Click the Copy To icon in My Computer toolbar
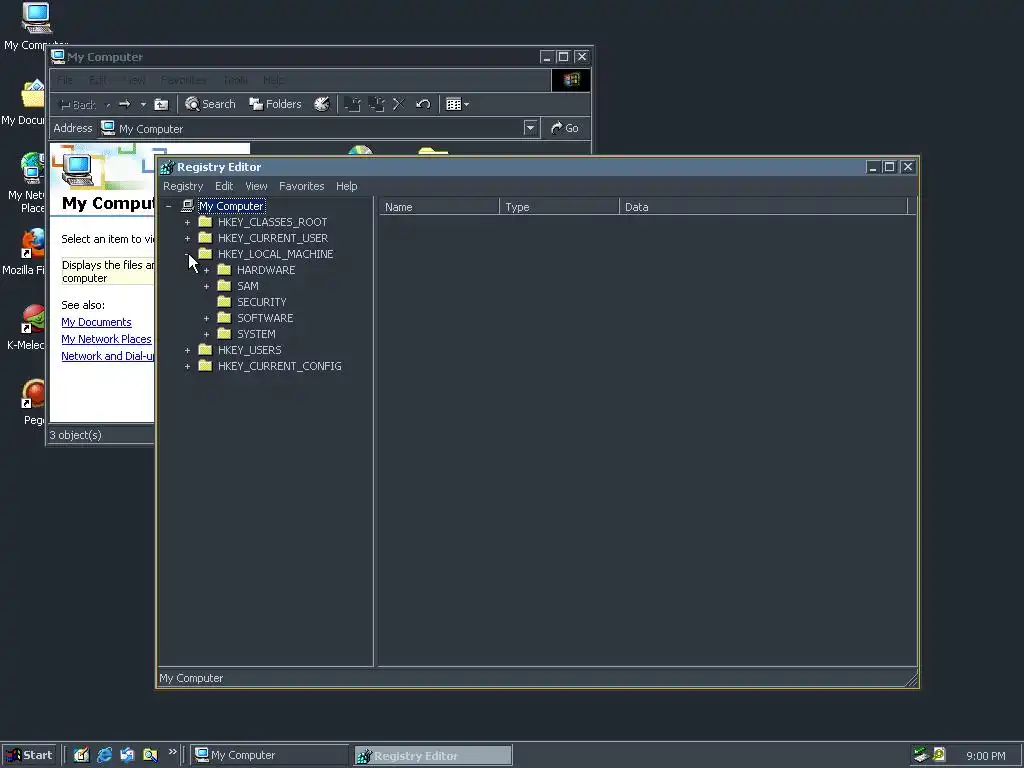The image size is (1024, 768). point(376,104)
